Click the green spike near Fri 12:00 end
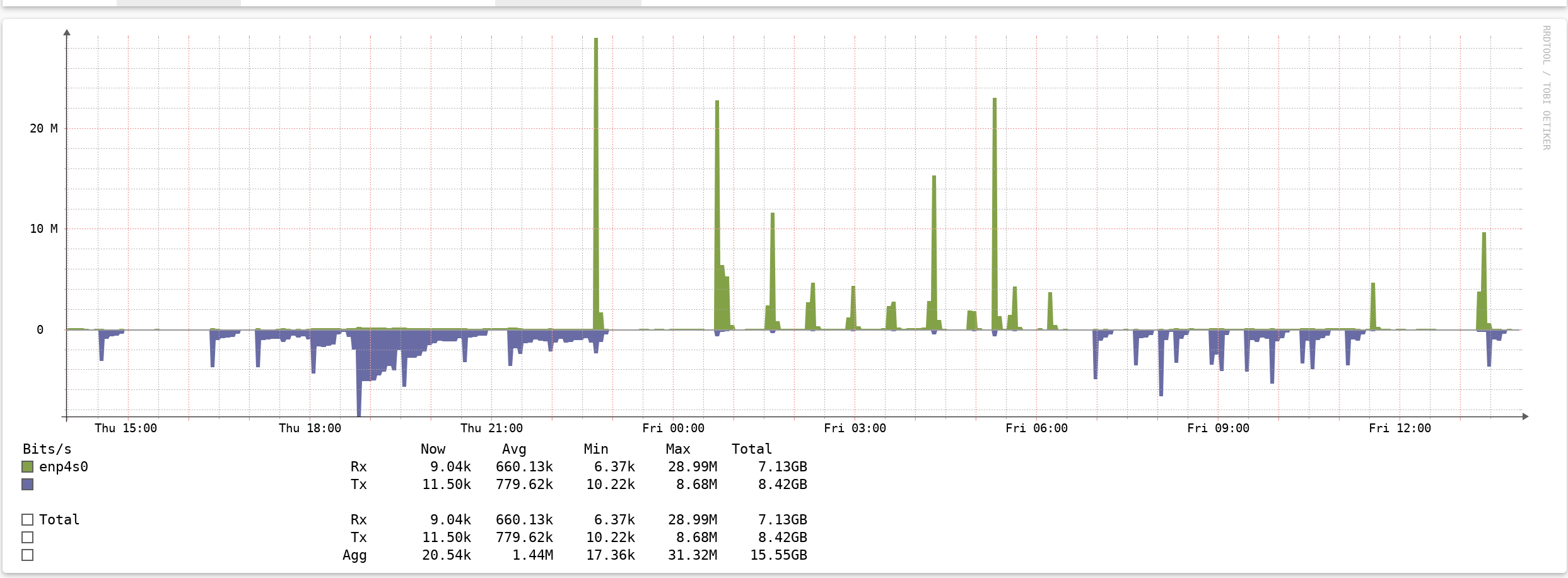Screen dimensions: 1568x578 1484,281
